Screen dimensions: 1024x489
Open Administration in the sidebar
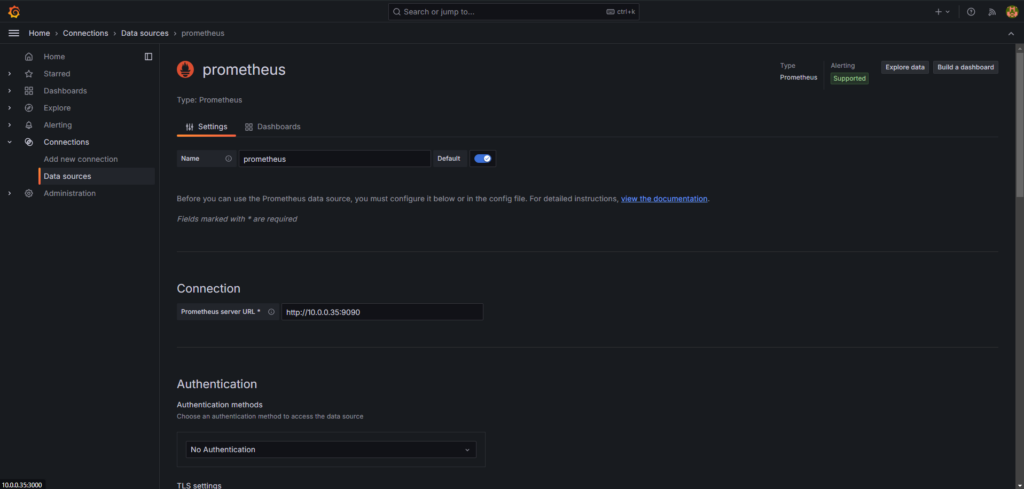pyautogui.click(x=69, y=193)
